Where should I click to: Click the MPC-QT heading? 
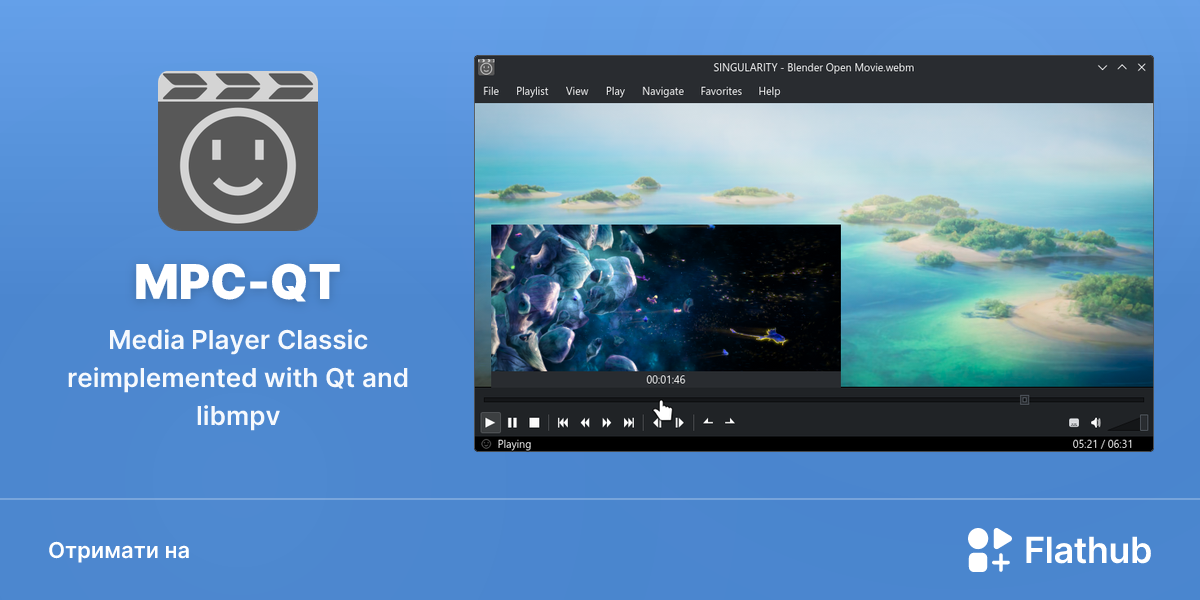coord(238,283)
